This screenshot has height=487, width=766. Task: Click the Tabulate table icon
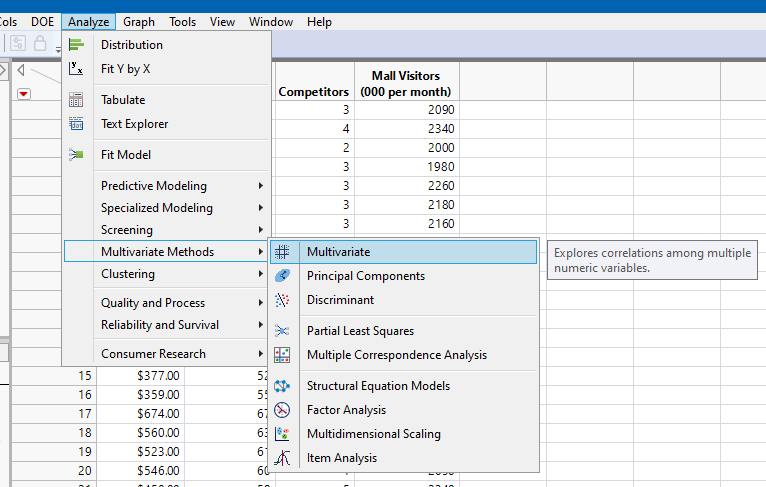tap(76, 100)
